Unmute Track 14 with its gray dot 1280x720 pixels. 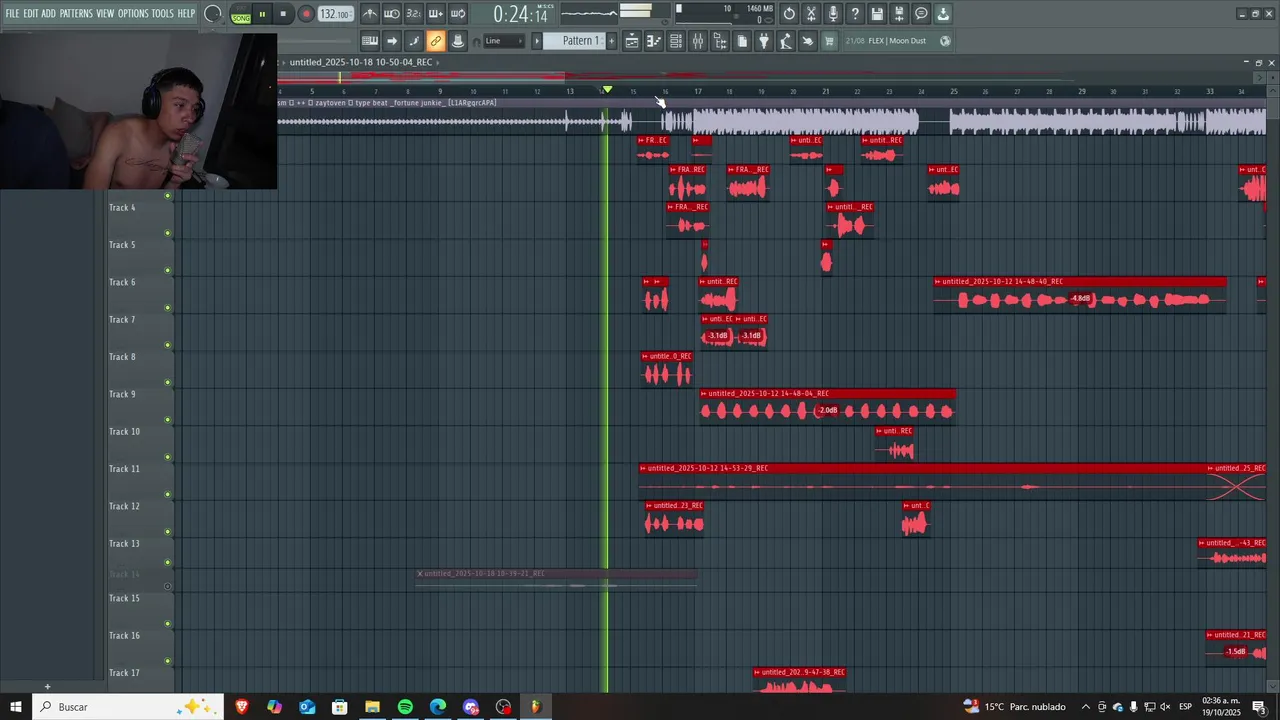(x=168, y=587)
